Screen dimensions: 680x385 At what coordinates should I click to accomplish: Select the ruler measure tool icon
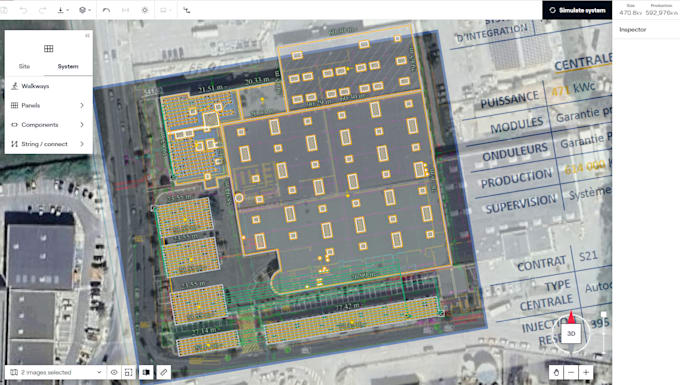point(163,372)
